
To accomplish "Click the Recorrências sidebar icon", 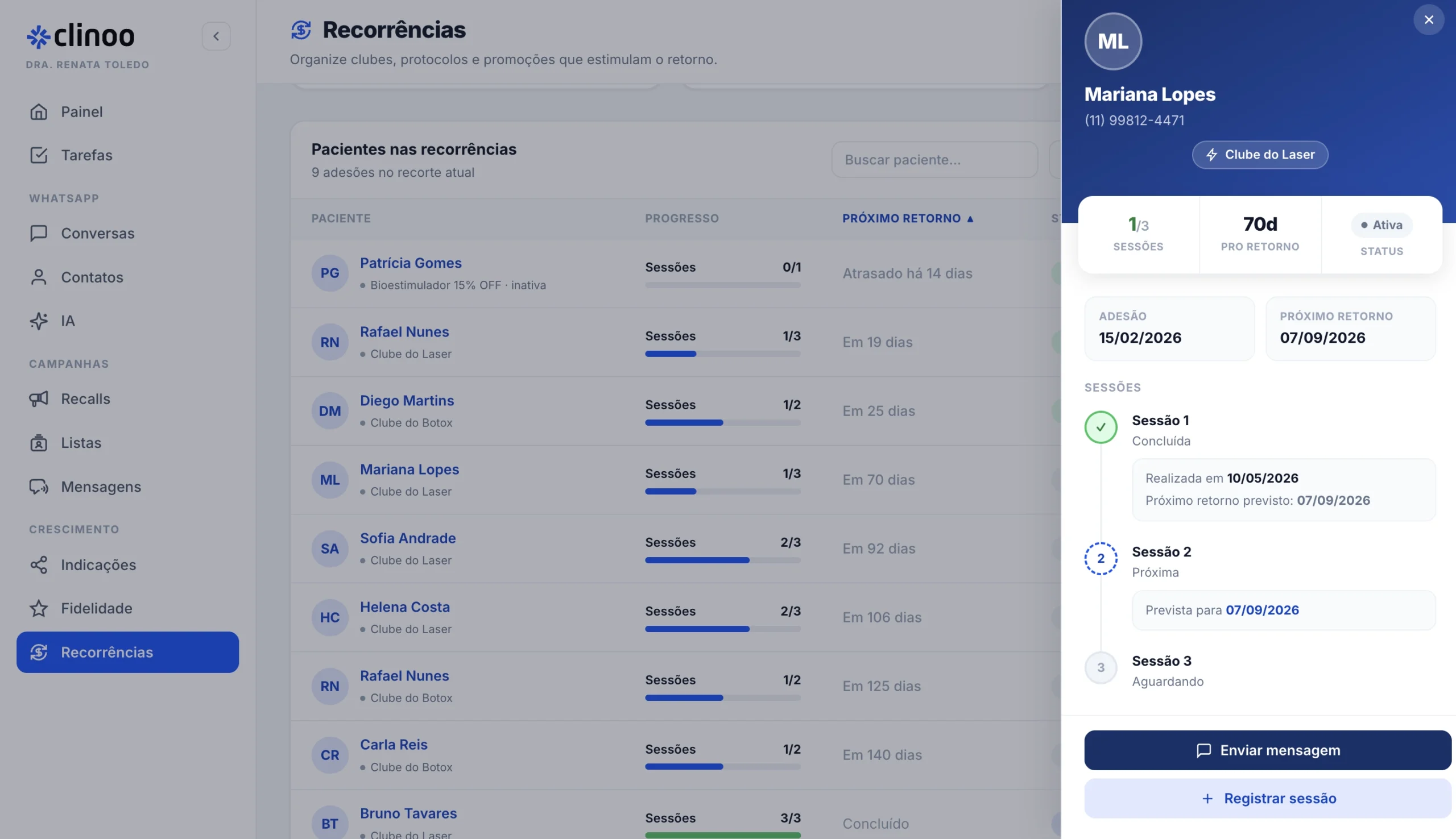I will point(39,653).
